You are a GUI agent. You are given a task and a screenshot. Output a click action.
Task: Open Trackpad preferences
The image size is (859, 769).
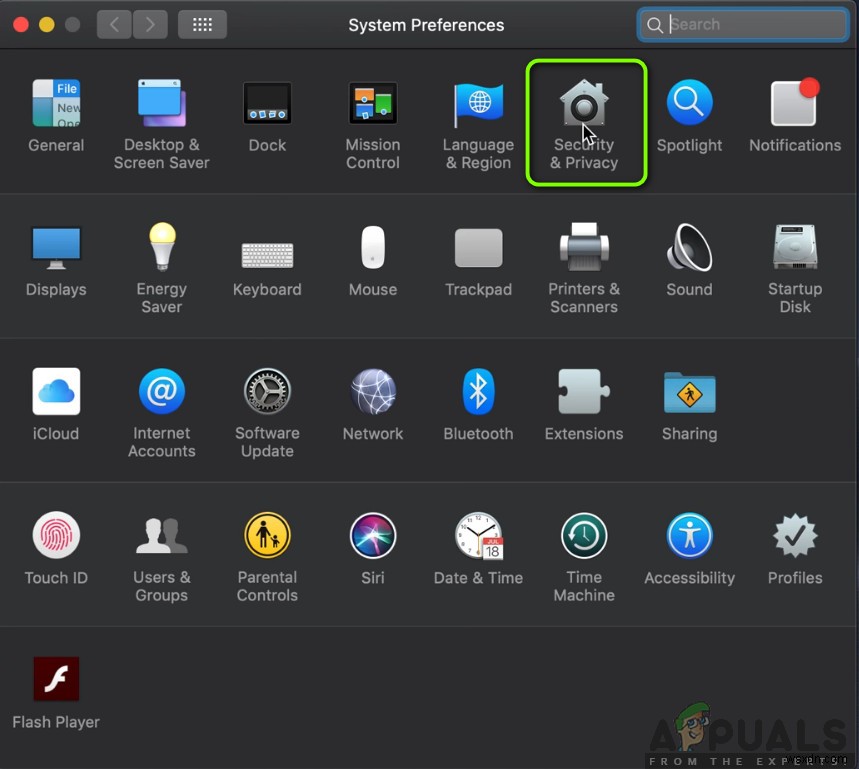478,246
